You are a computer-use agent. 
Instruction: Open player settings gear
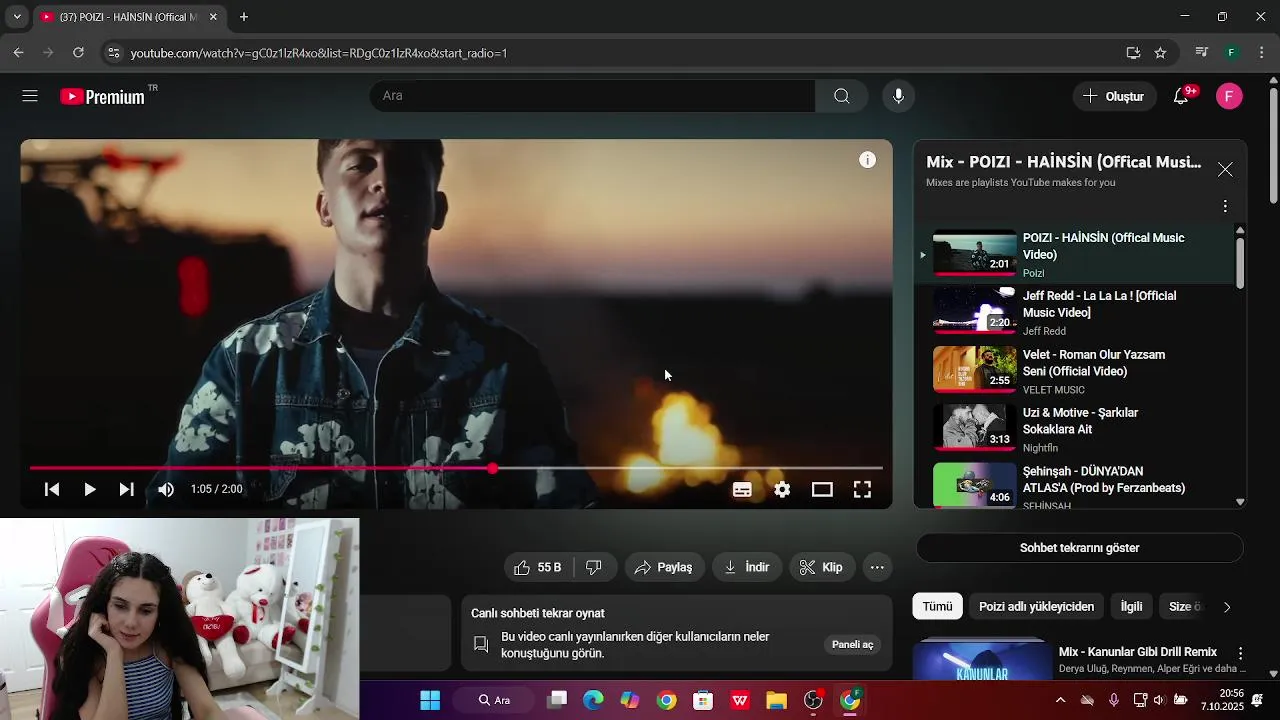[782, 489]
